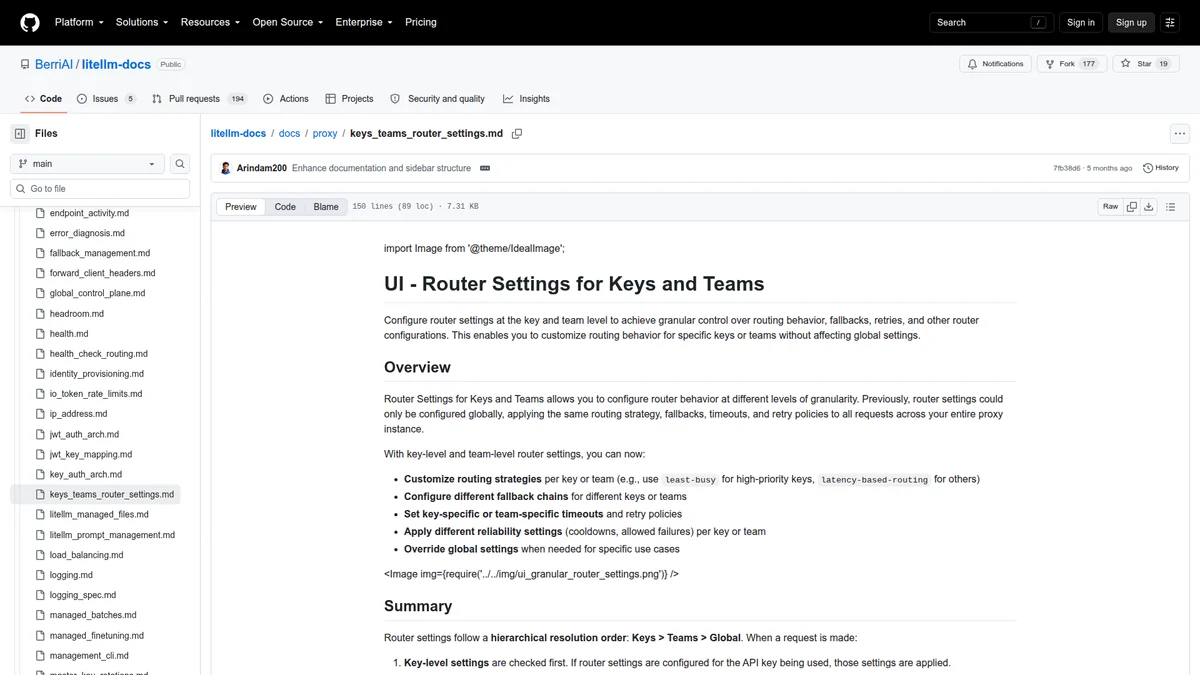1200x675 pixels.
Task: Click the health.md file icon
Action: pos(41,334)
